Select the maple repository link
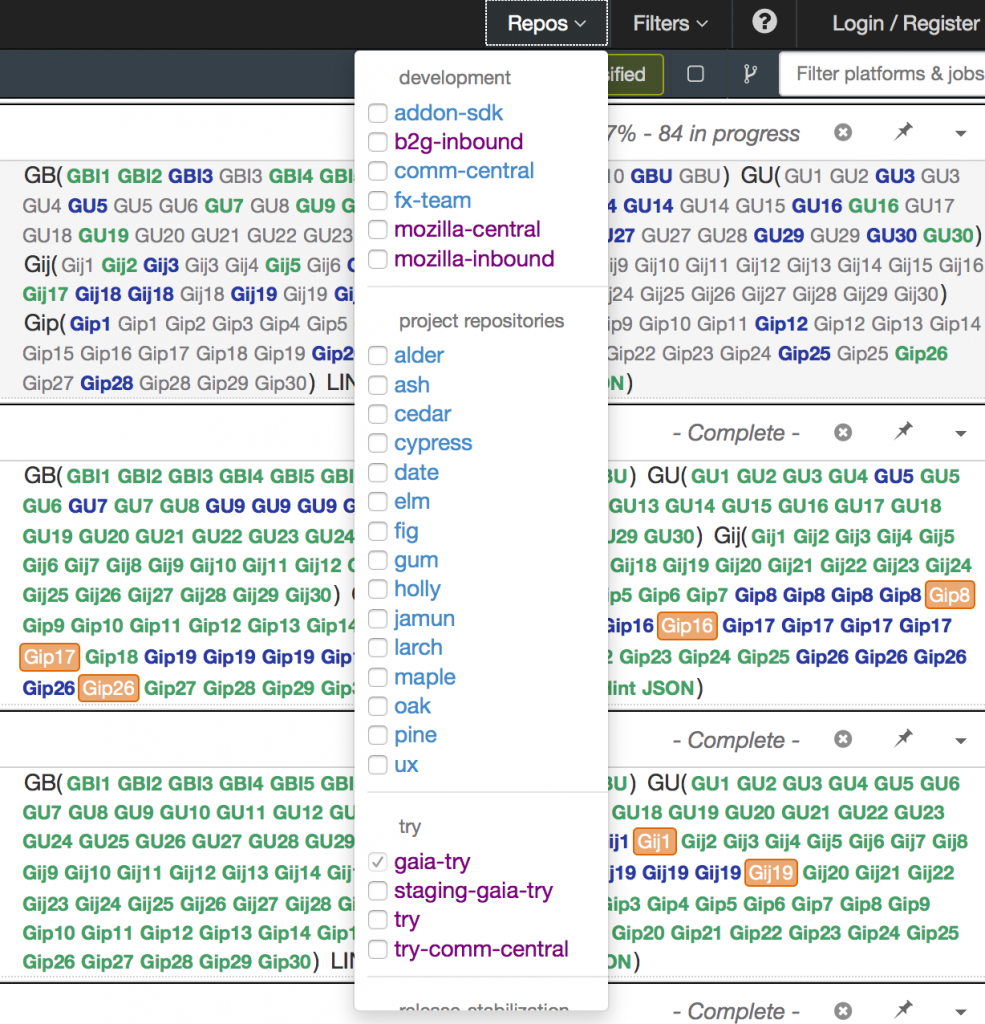Screen dimensions: 985x1024 425,677
